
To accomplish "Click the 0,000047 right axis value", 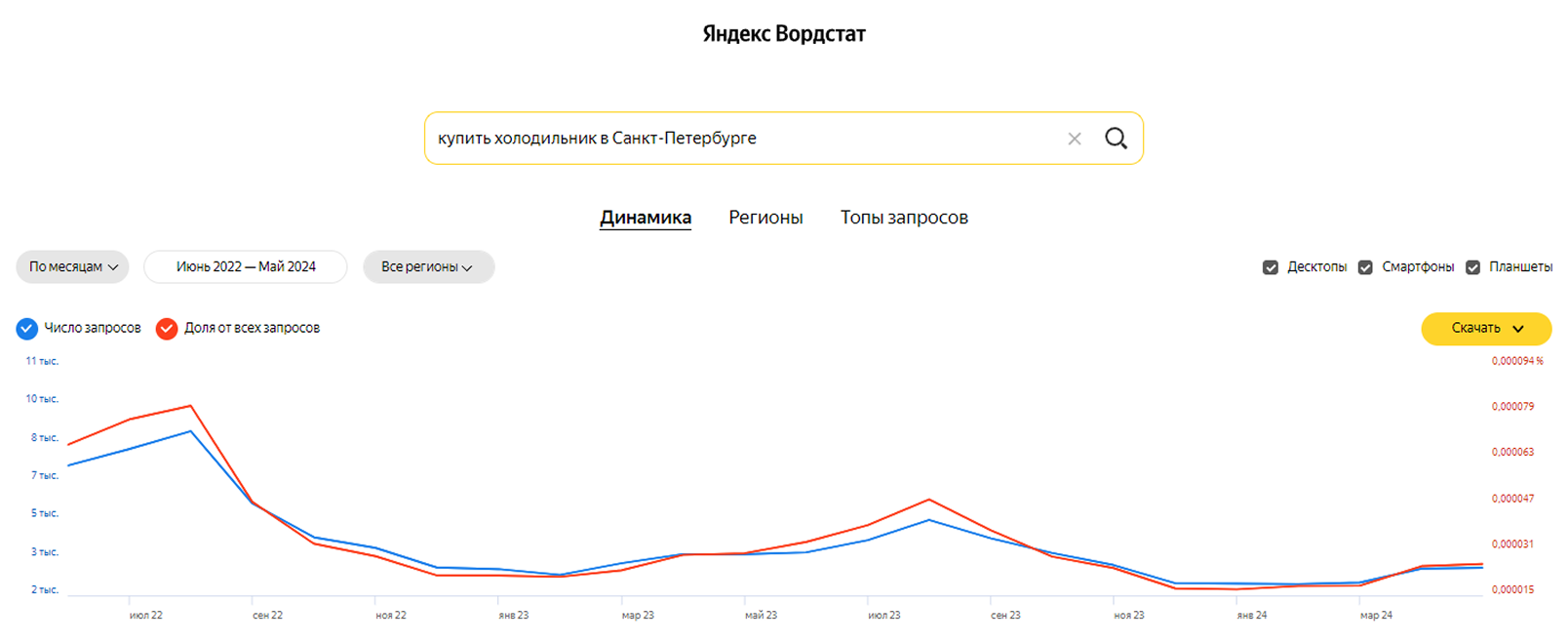I will pyautogui.click(x=1512, y=499).
